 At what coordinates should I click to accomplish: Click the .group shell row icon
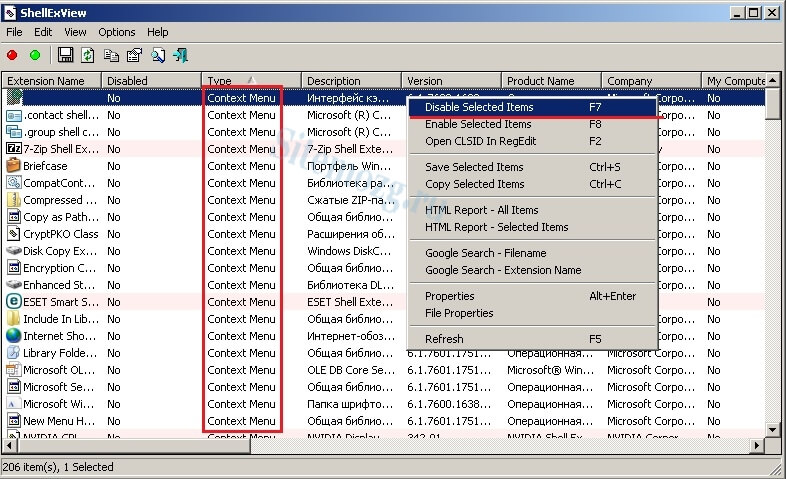14,132
